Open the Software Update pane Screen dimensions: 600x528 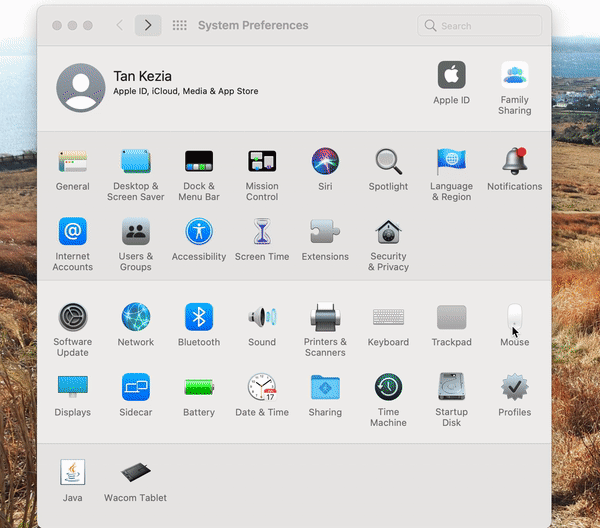(x=73, y=318)
